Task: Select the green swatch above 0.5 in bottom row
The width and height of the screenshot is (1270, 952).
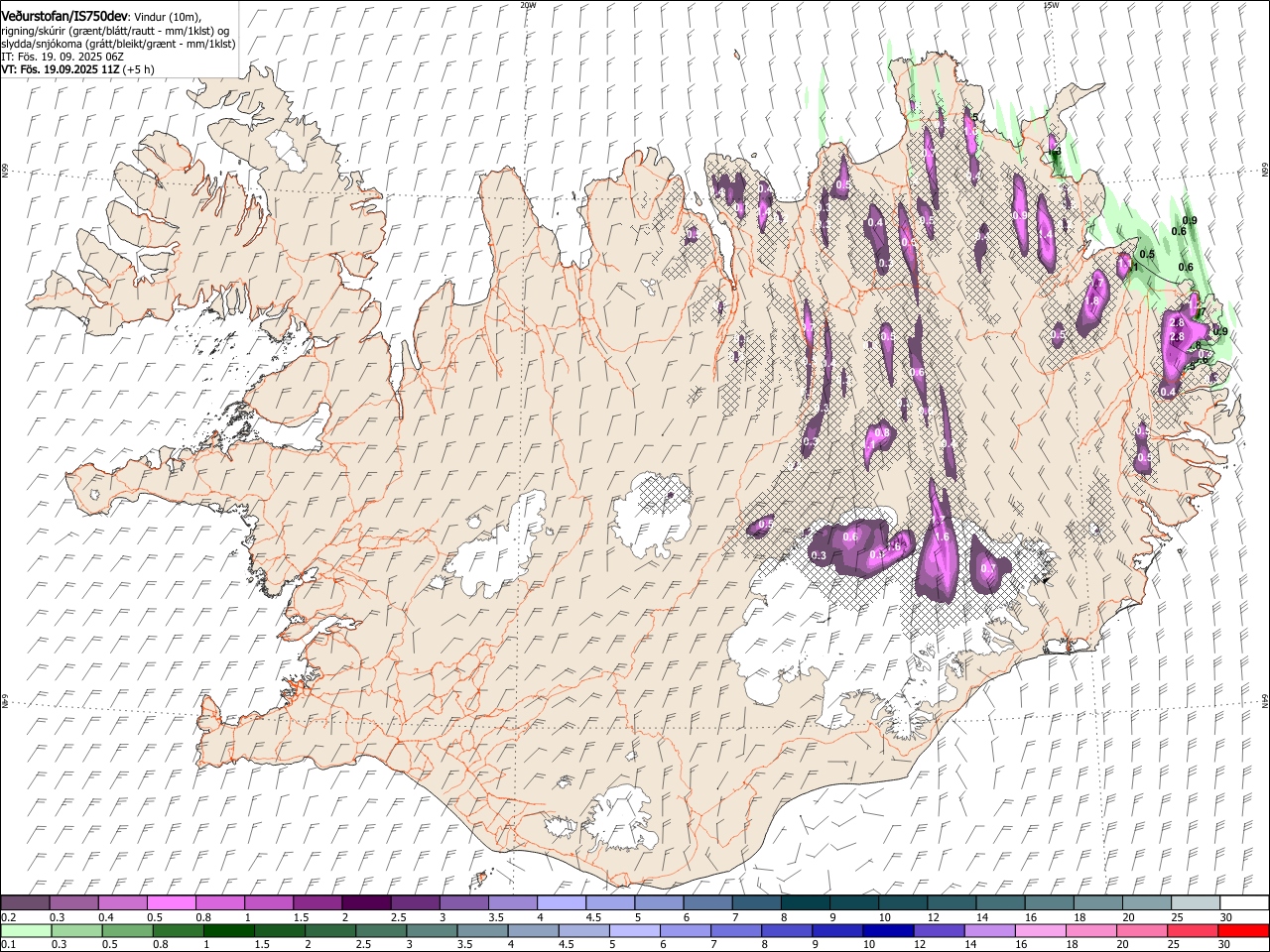Action: coord(128,931)
